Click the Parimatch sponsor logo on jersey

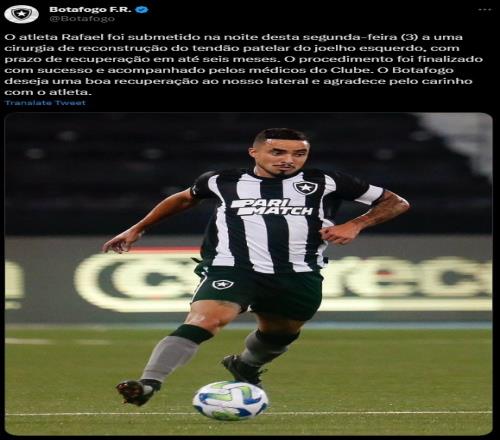272,207
